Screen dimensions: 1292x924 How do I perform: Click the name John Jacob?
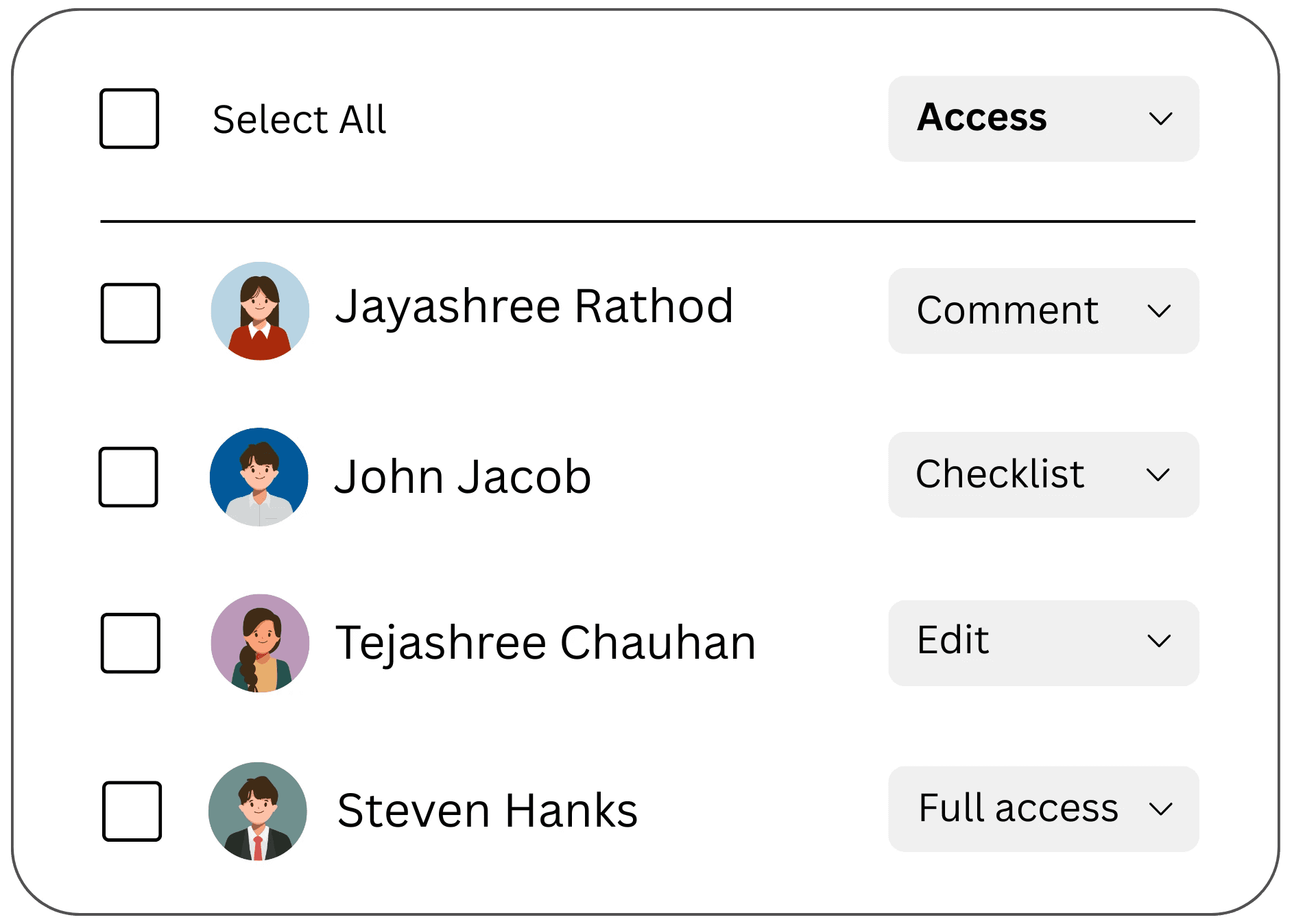[462, 477]
